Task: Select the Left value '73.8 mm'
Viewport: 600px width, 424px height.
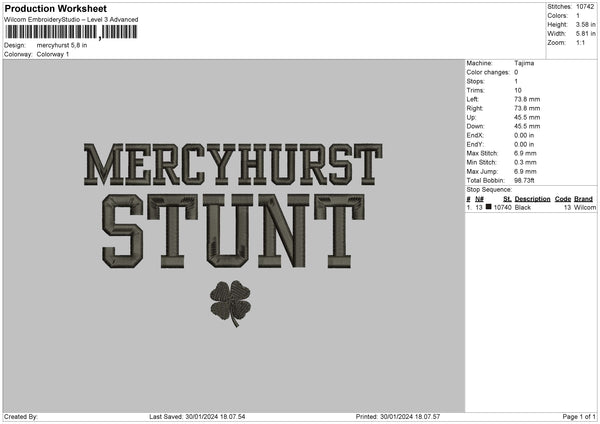Action: [527, 99]
